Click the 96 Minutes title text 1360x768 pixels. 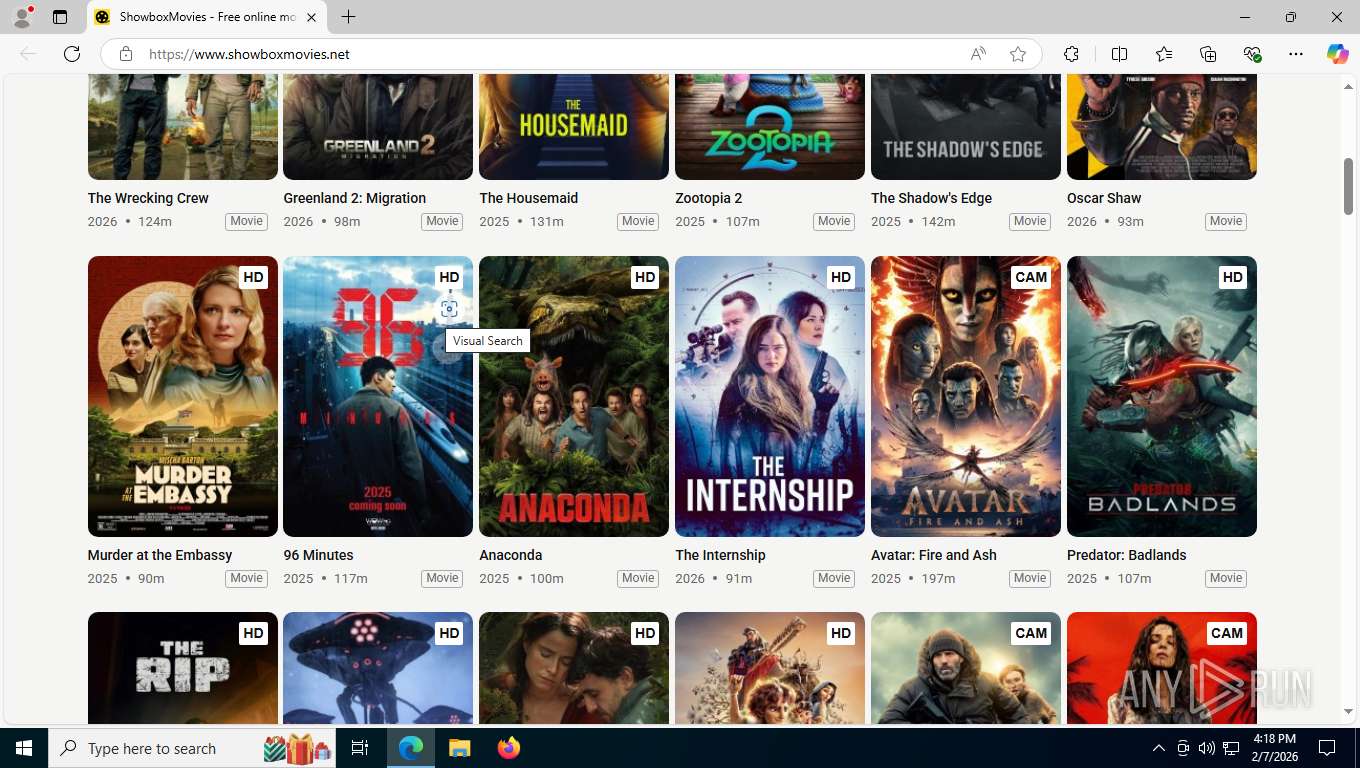[318, 555]
